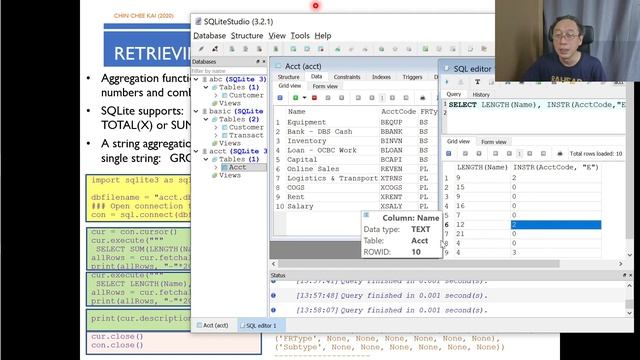Click Commit changes icon in Acct data toolbar

click(328, 98)
